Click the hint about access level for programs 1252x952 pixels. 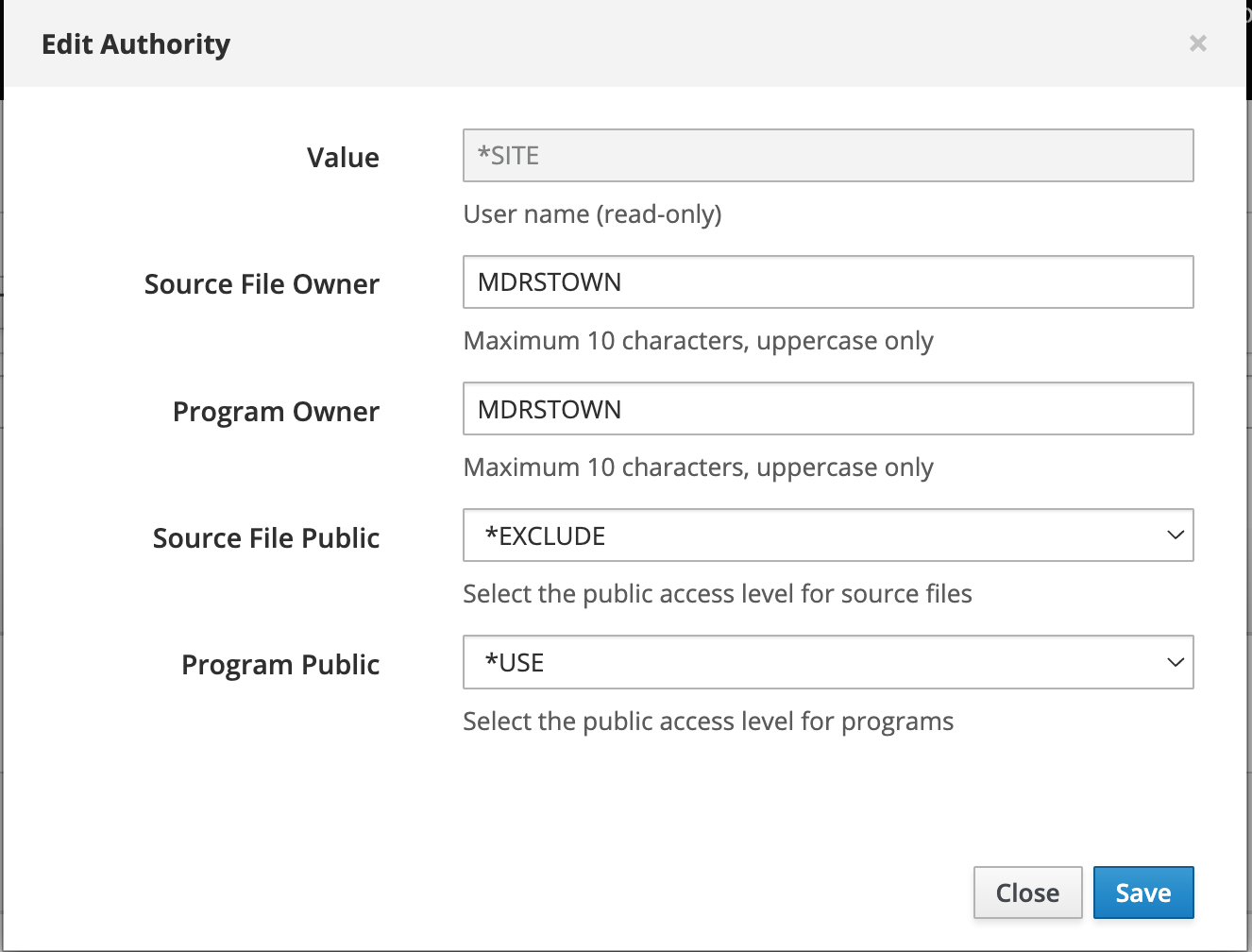click(708, 722)
